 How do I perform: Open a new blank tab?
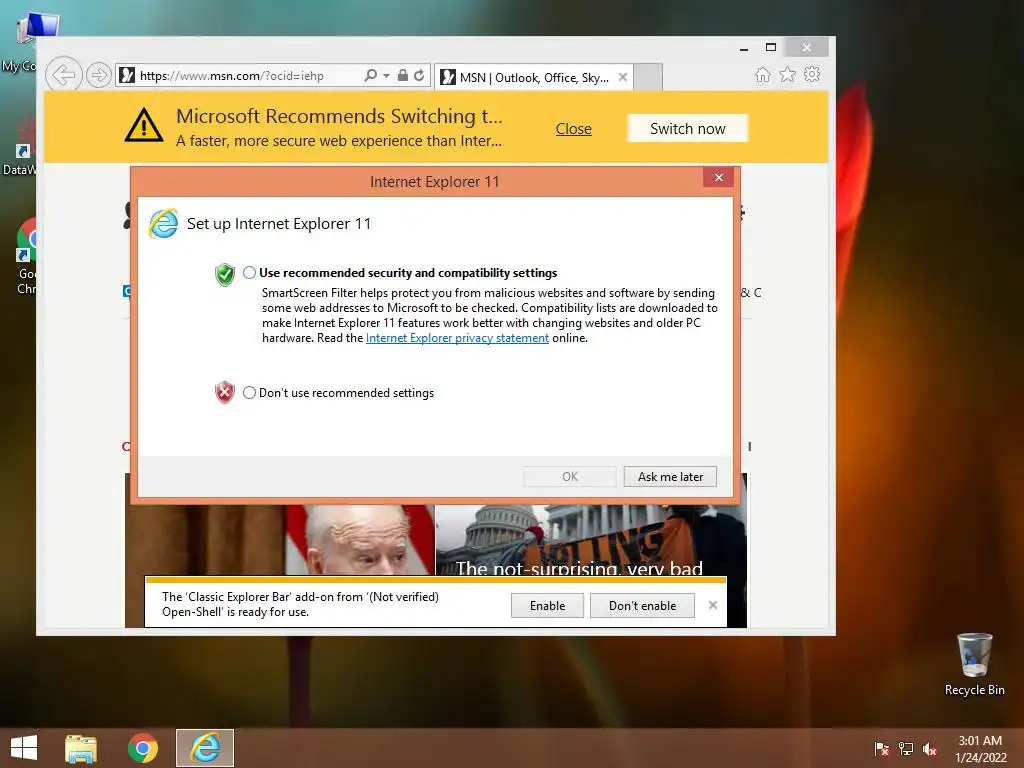point(648,77)
